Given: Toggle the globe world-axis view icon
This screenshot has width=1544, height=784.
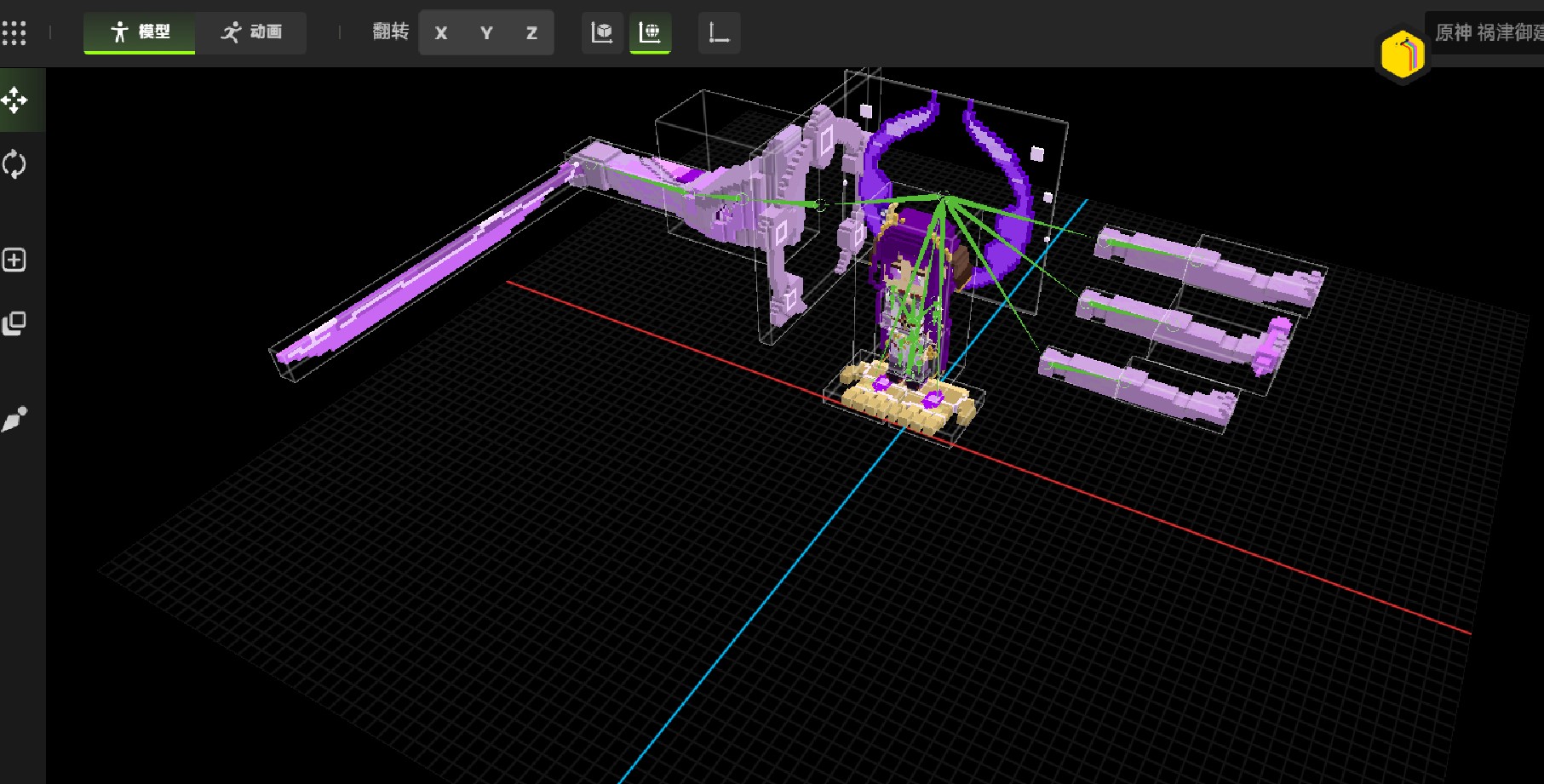Looking at the screenshot, I should click(650, 33).
